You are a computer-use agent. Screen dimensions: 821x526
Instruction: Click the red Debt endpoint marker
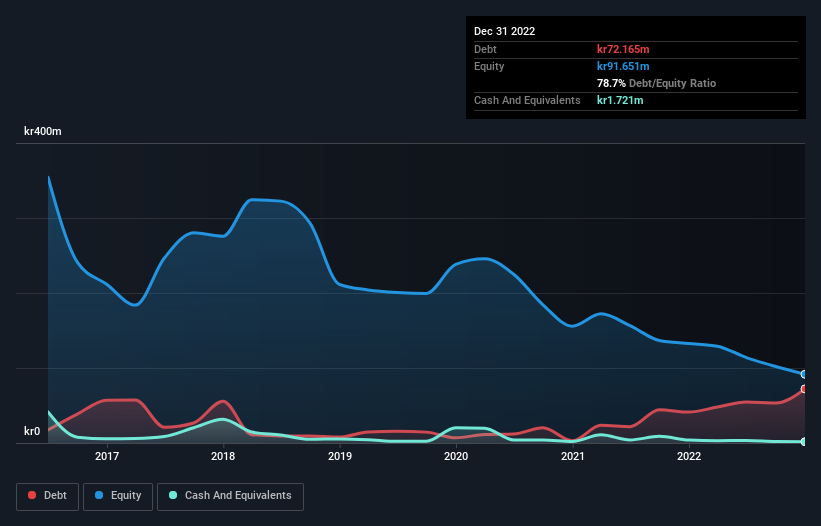click(804, 389)
